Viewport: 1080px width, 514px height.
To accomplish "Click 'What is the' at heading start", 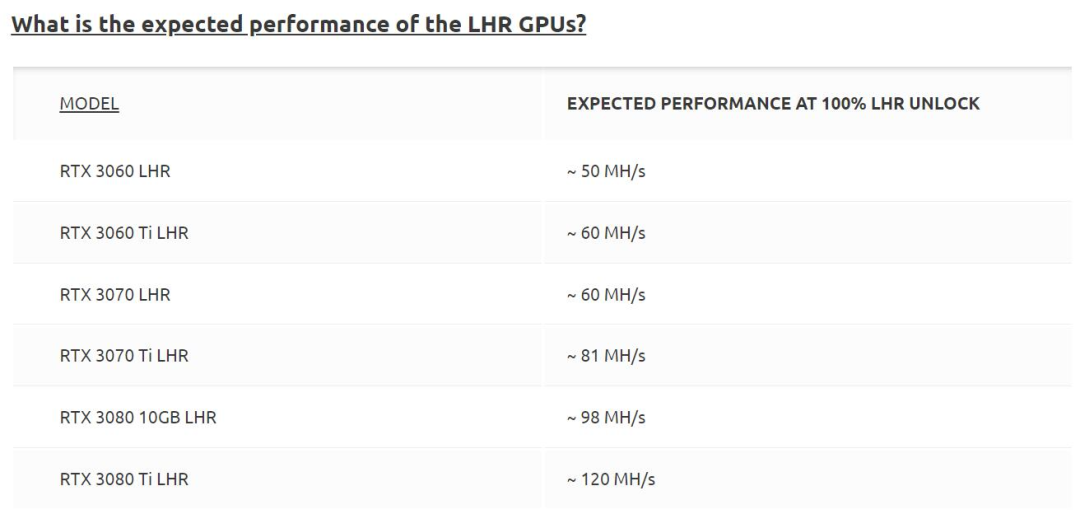I will click(x=74, y=25).
